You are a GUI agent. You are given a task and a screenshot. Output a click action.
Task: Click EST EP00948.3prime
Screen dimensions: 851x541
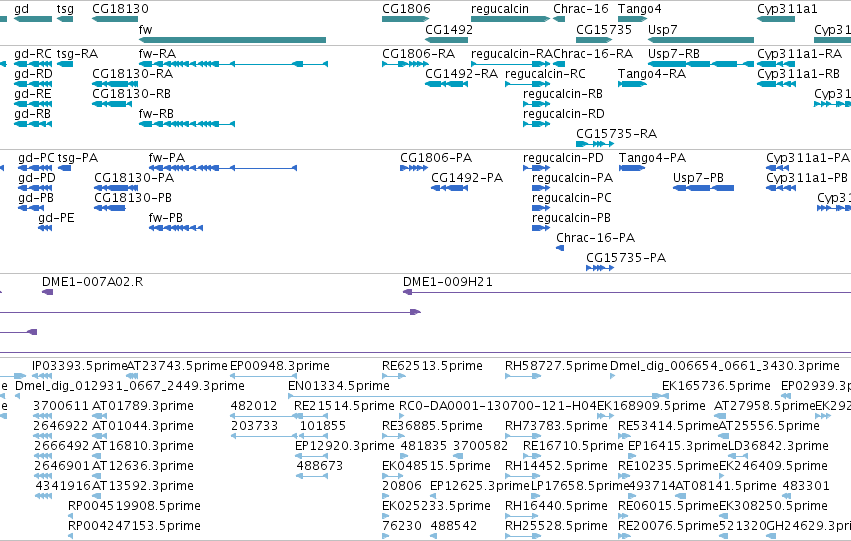point(280,366)
